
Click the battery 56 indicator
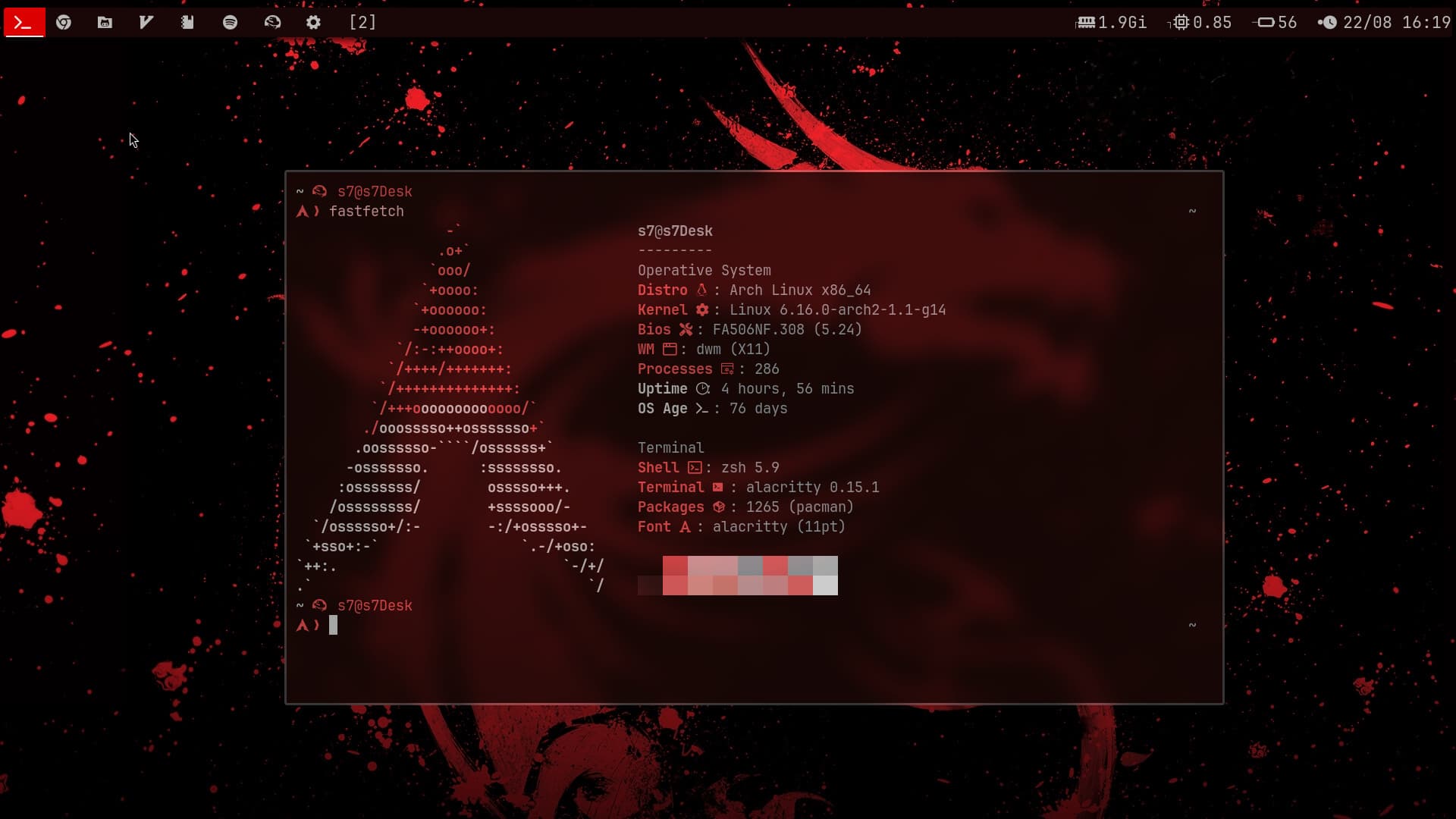1275,23
